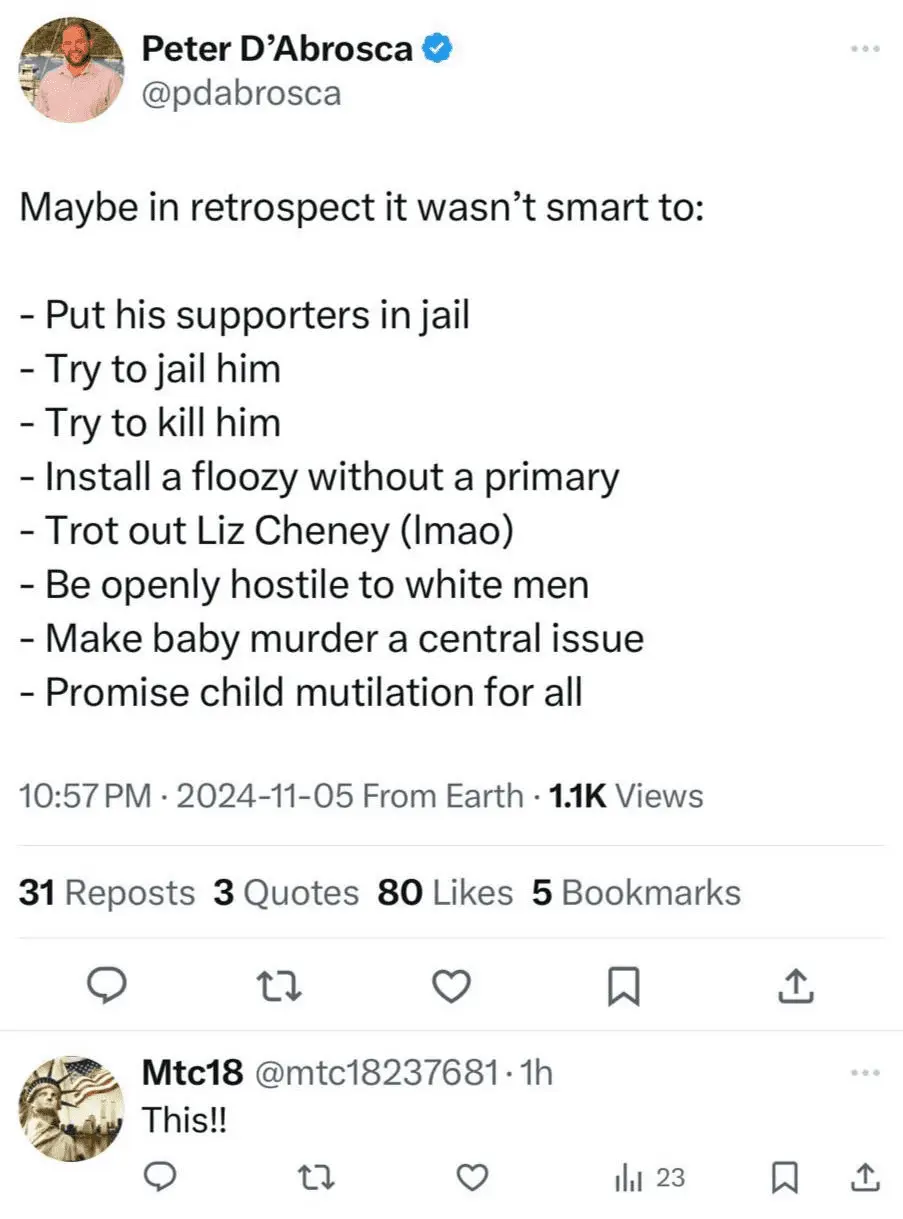Open the 31 Reposts list
The height and width of the screenshot is (1219, 903).
click(107, 892)
